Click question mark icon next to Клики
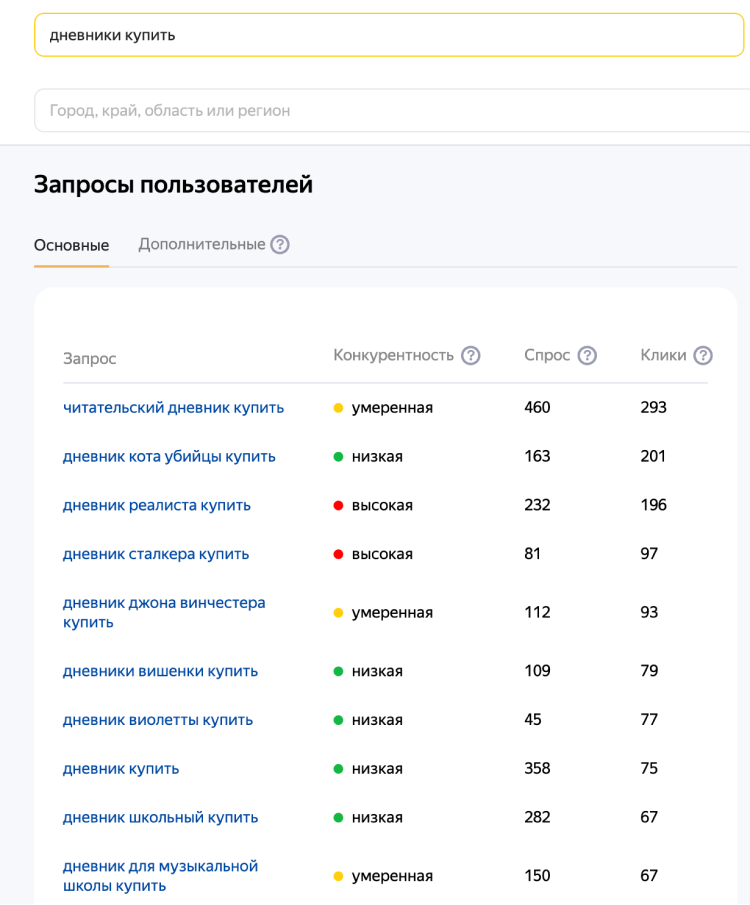750x905 pixels. pos(703,355)
